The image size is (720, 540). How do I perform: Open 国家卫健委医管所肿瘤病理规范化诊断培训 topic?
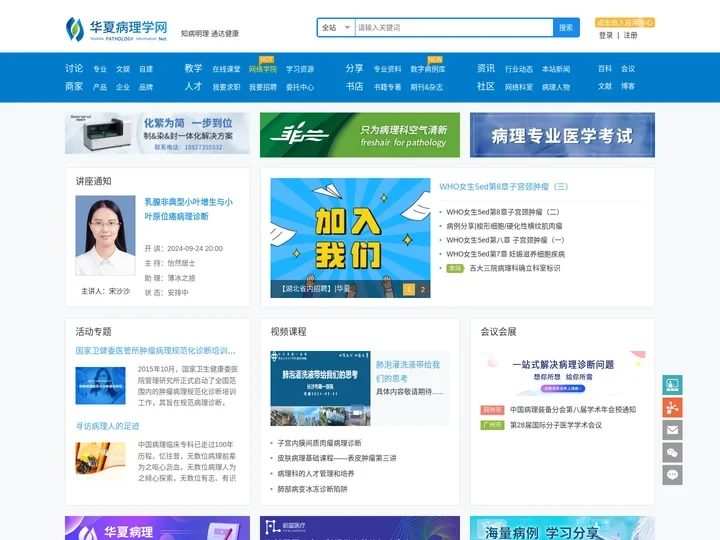(x=155, y=351)
